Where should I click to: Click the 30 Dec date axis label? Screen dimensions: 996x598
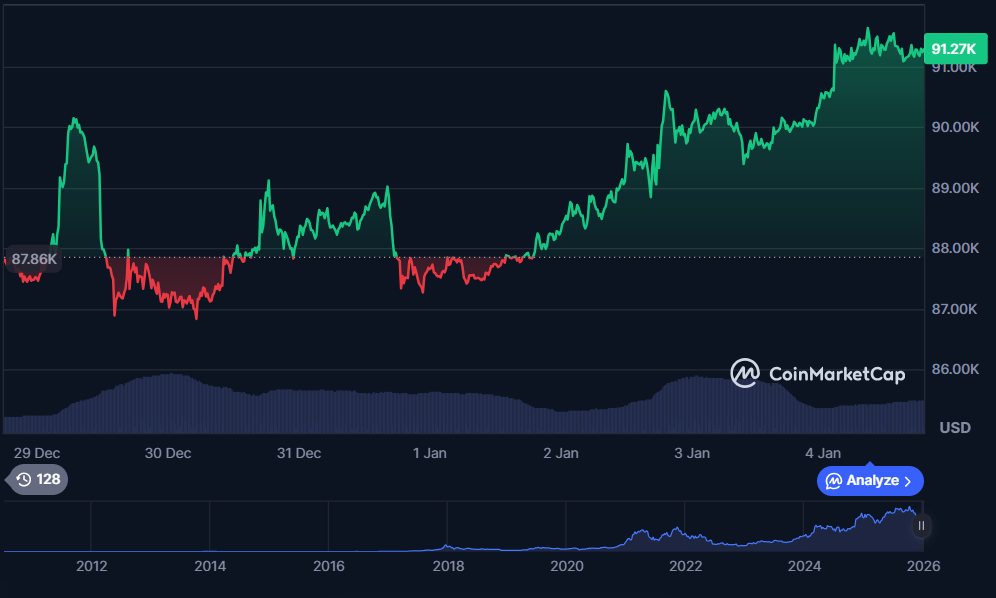167,453
